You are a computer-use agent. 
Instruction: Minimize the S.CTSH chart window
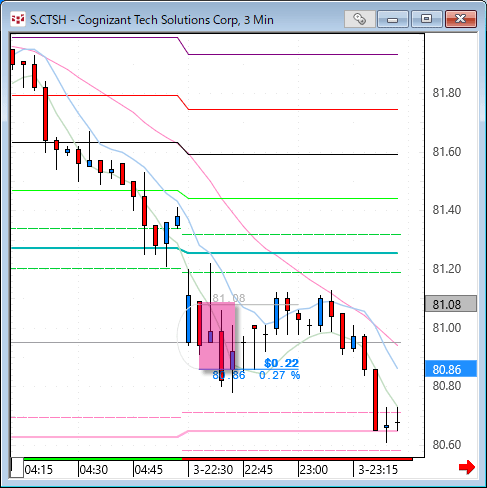(x=393, y=19)
